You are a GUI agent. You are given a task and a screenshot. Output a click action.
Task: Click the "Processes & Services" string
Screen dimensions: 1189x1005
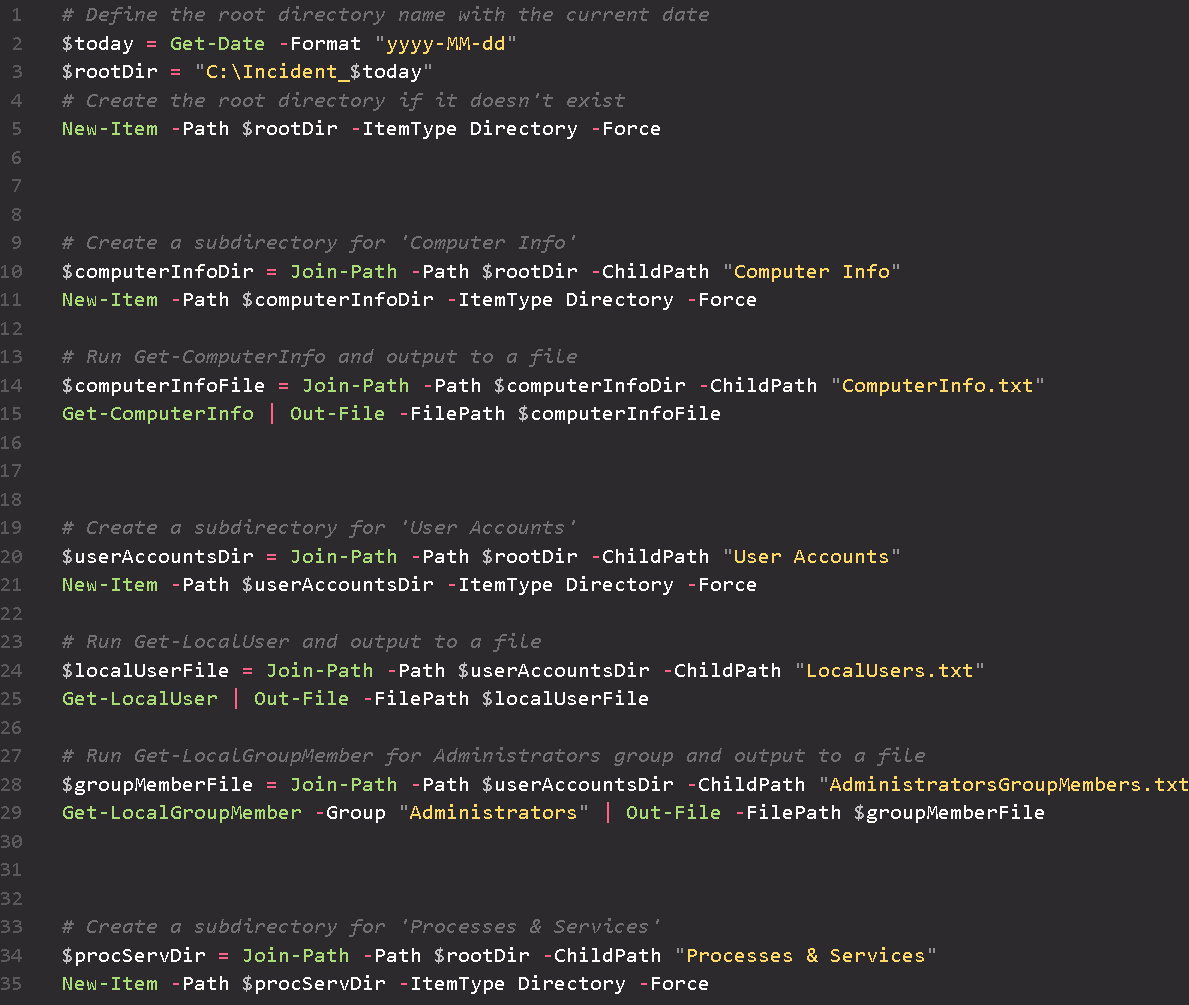(805, 956)
